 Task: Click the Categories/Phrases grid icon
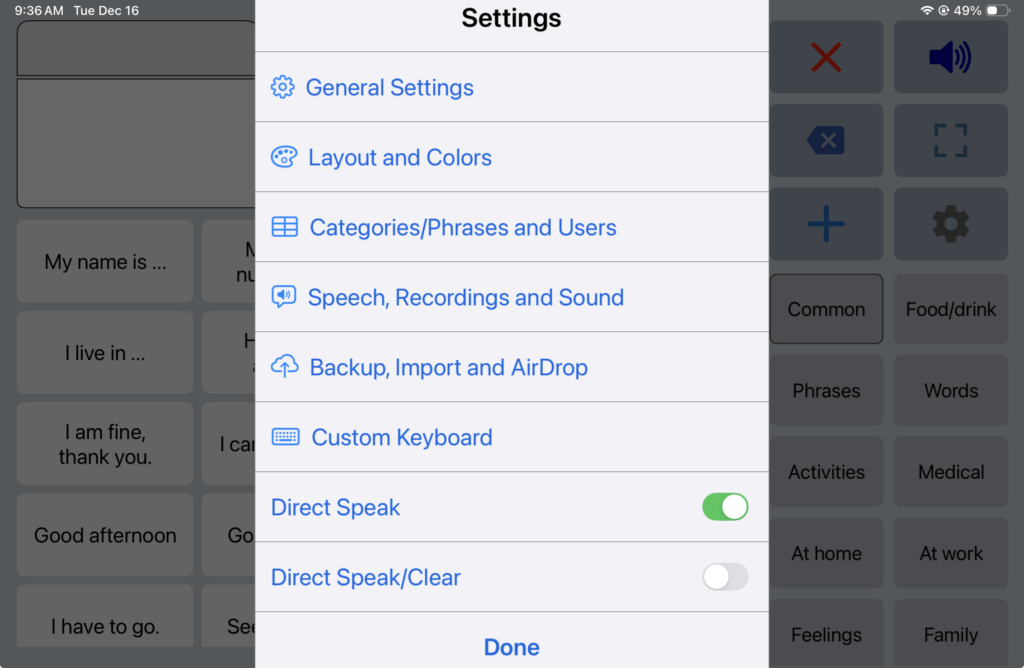[x=284, y=227]
